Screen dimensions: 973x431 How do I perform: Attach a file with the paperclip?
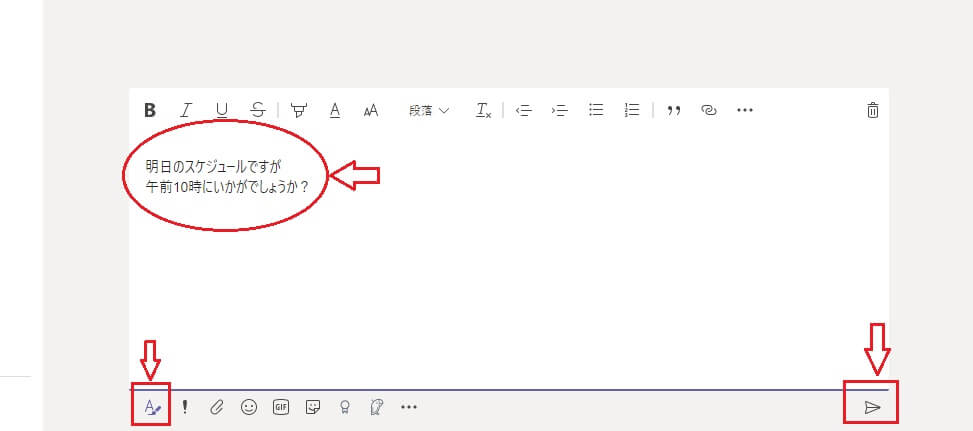tap(216, 407)
